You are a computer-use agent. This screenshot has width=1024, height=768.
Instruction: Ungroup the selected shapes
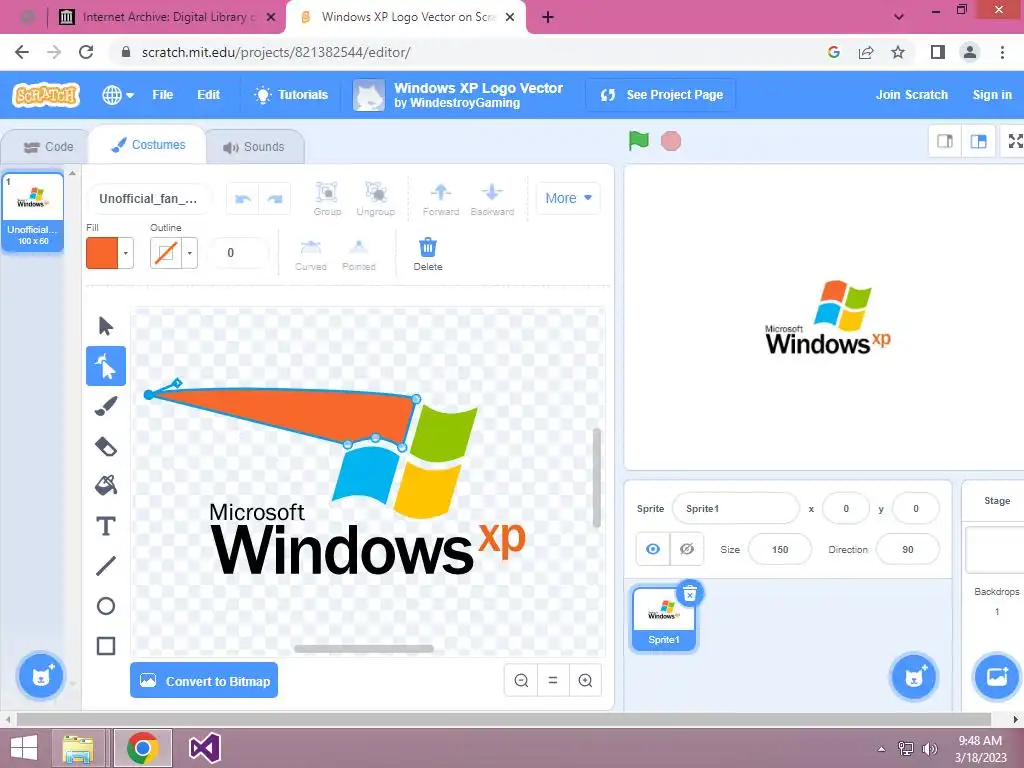coord(376,199)
